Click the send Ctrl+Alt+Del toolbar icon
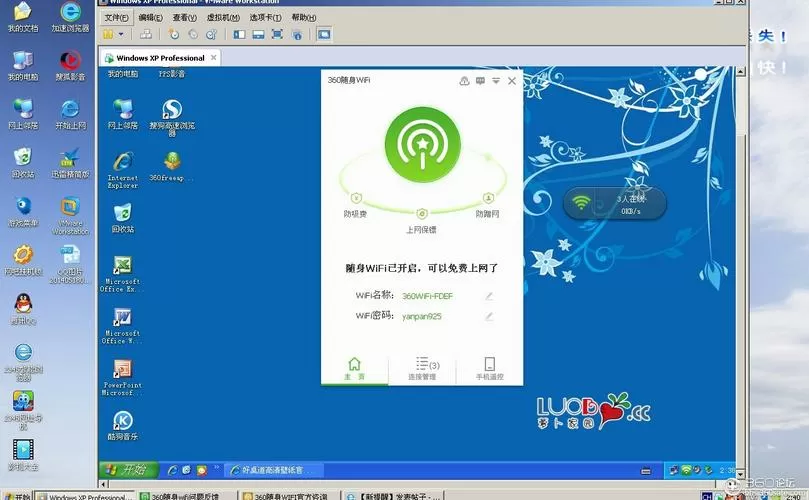The height and width of the screenshot is (500, 809). click(x=146, y=35)
